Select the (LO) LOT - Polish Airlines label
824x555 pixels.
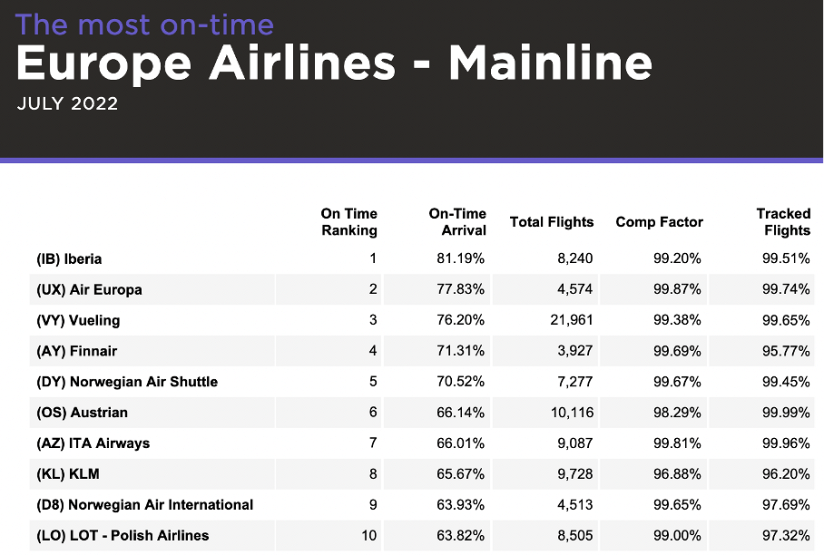123,535
